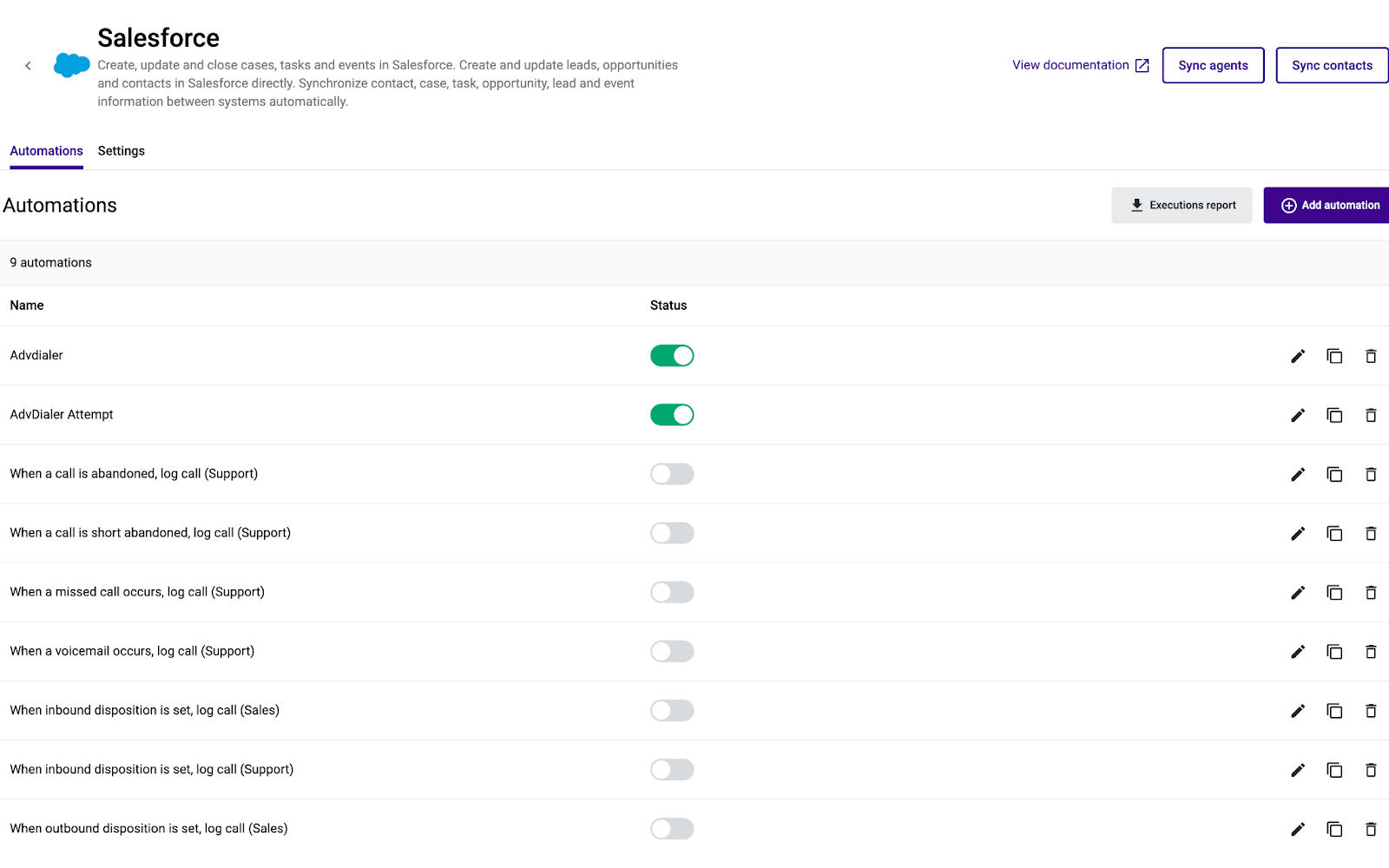1389x868 pixels.
Task: Go back using the left chevron arrow
Action: tap(28, 66)
